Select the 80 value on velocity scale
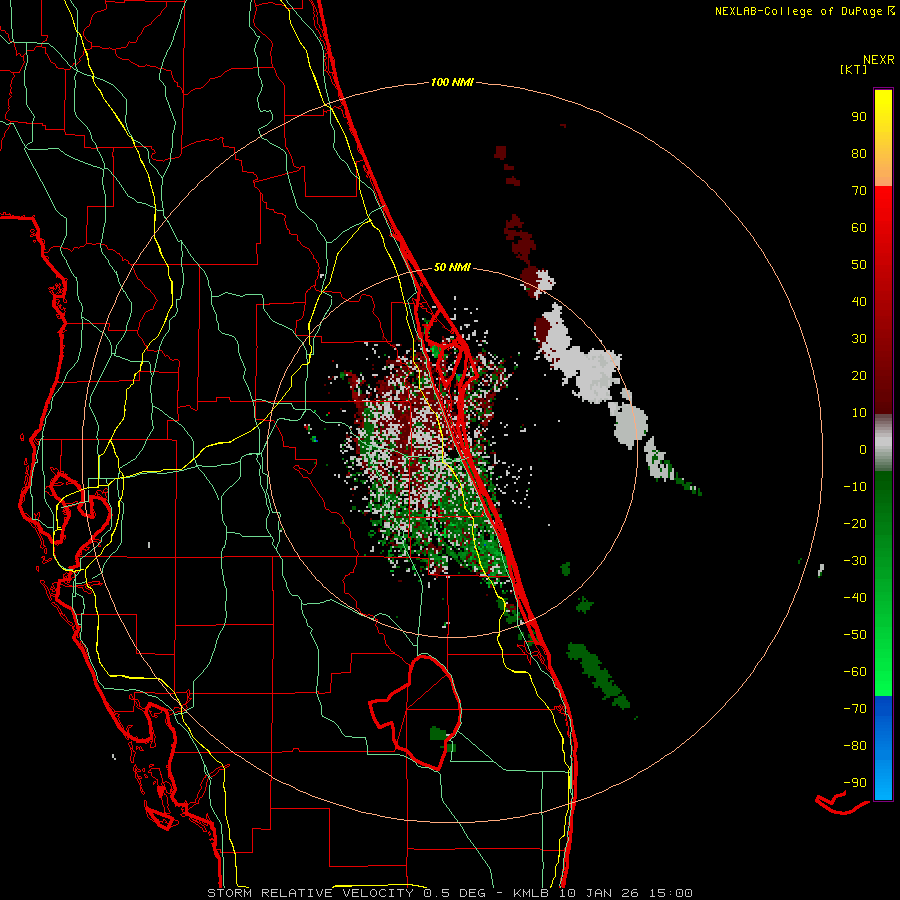 click(x=859, y=154)
